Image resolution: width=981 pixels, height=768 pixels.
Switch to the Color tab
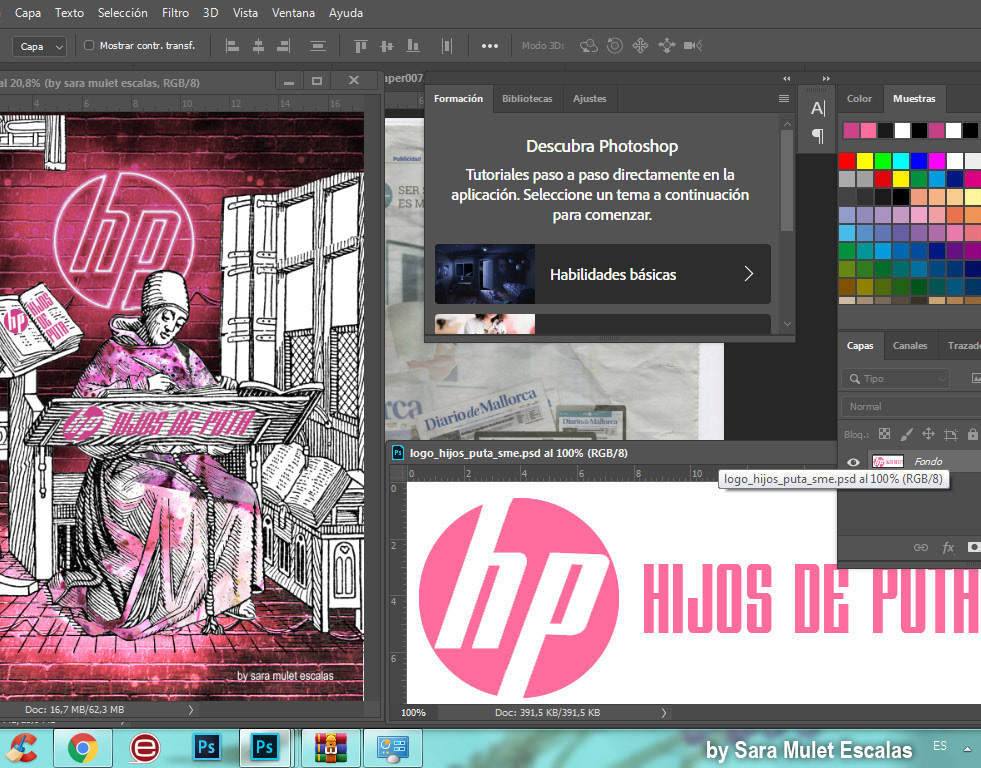pyautogui.click(x=859, y=99)
